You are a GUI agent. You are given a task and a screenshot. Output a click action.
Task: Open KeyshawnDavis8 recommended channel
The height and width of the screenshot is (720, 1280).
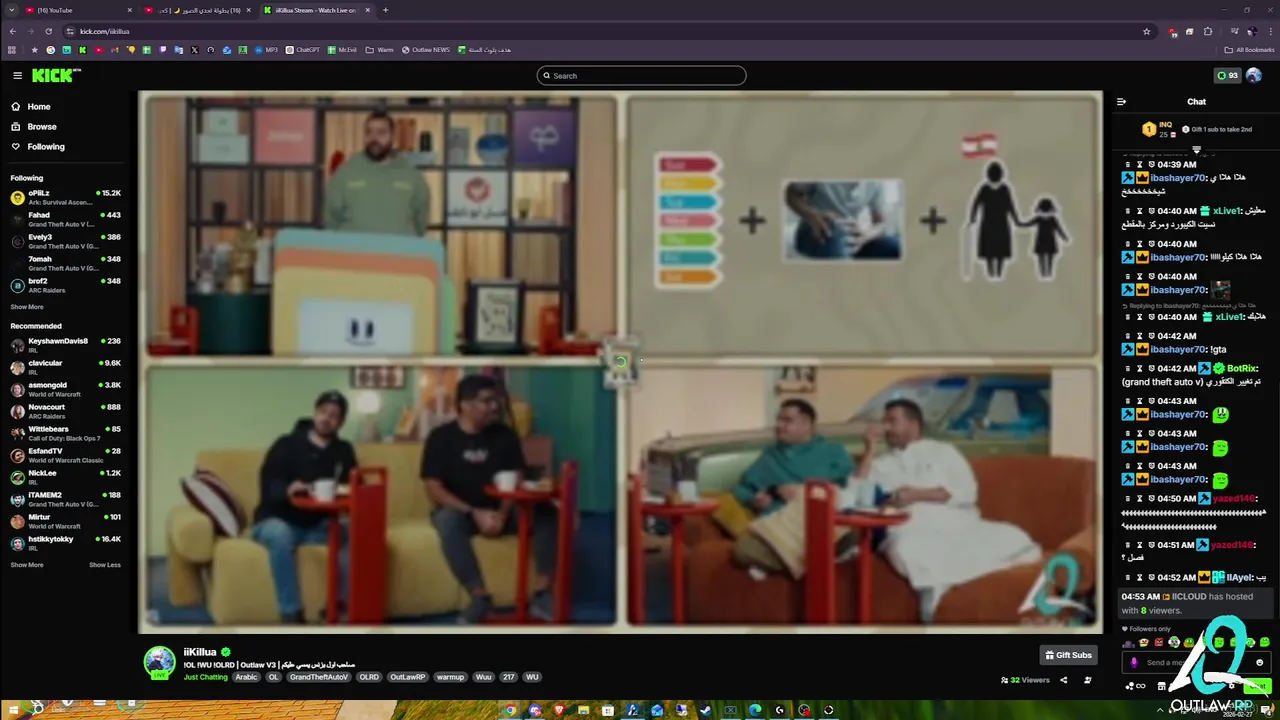tap(65, 345)
